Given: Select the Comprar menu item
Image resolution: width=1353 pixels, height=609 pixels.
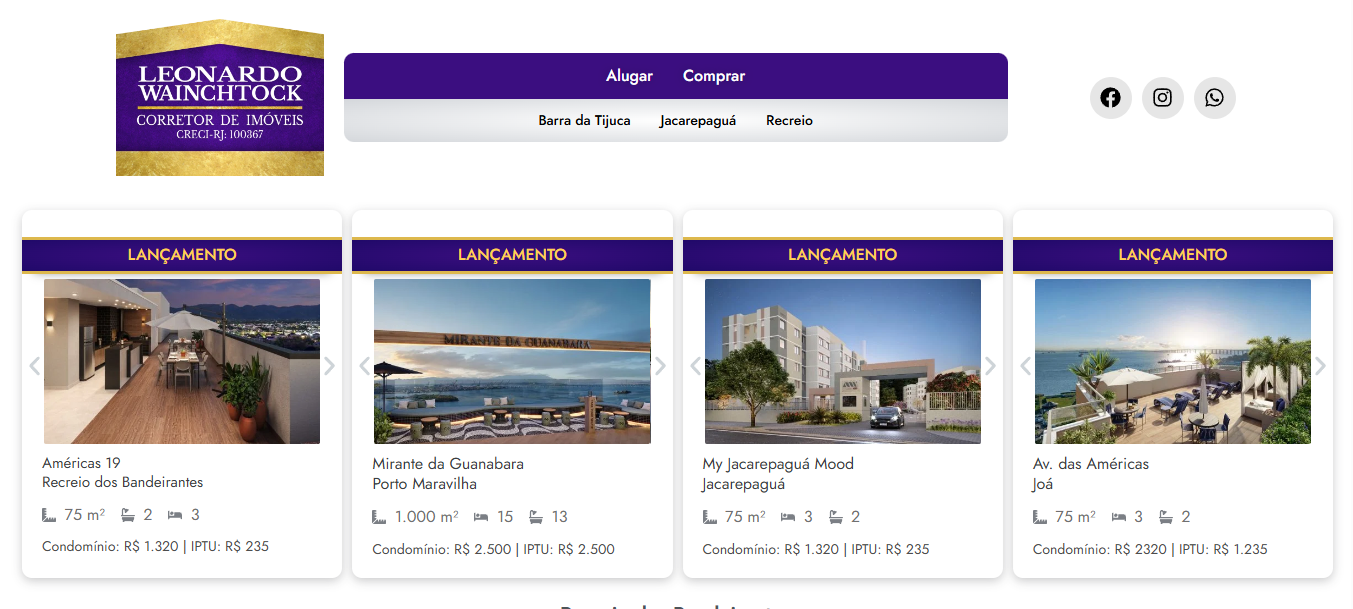Looking at the screenshot, I should pyautogui.click(x=714, y=76).
